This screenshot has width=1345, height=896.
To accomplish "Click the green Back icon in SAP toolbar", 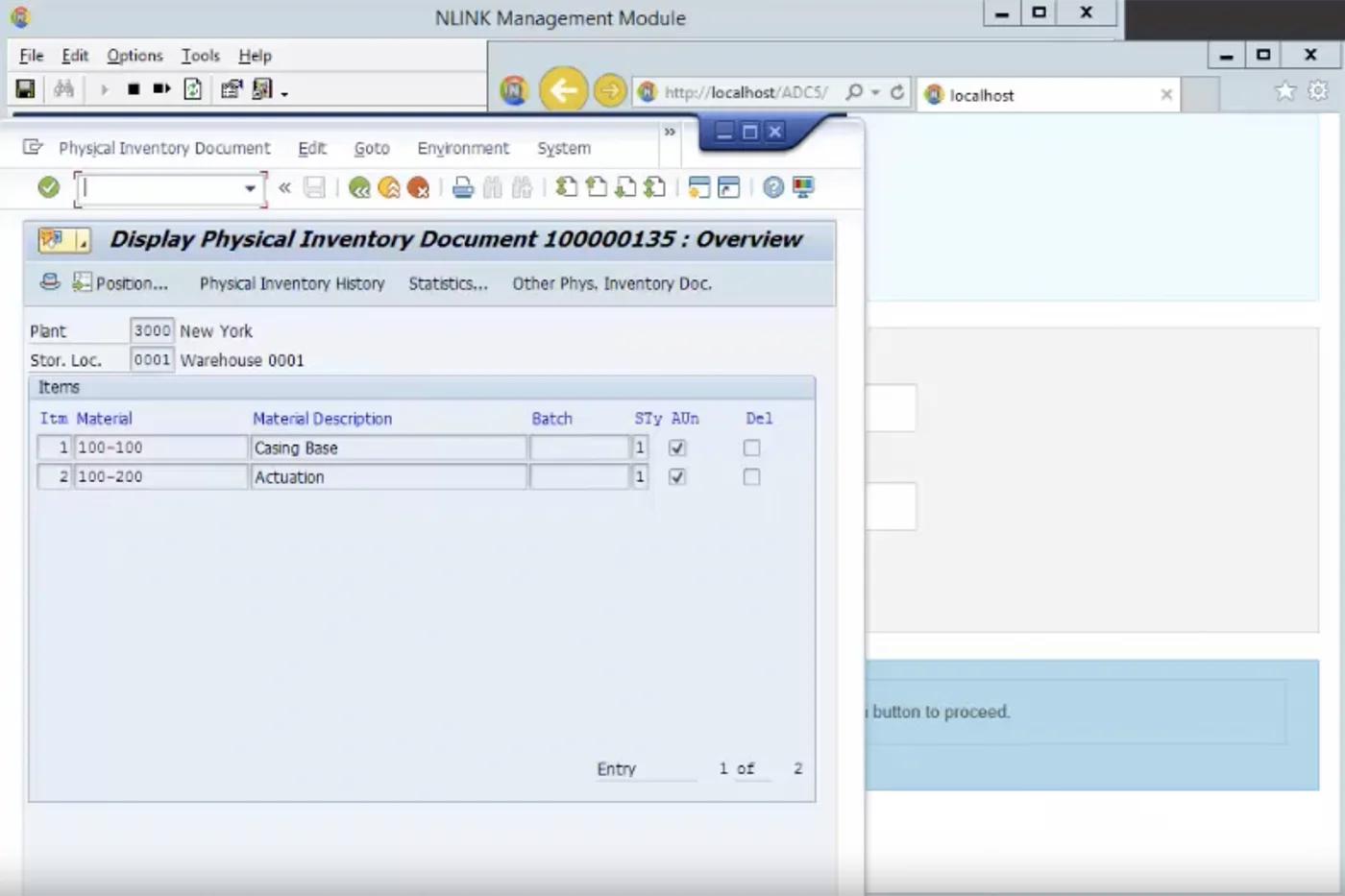I will [x=359, y=187].
